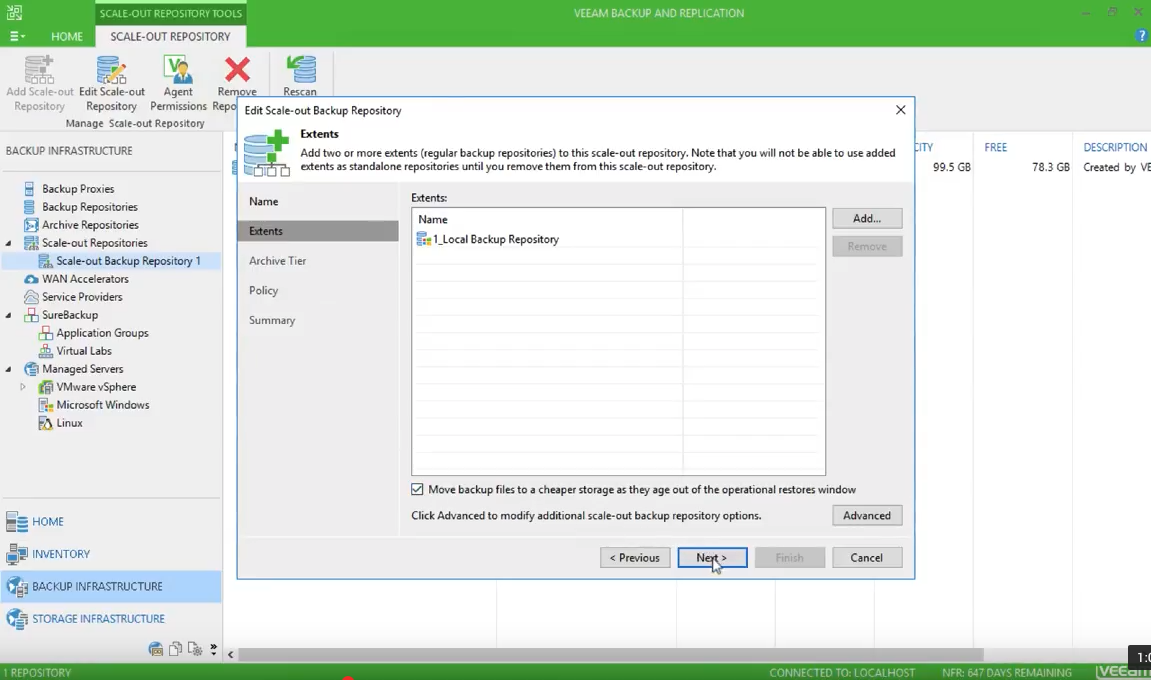Expand the VMware vSphere tree node

click(x=23, y=387)
